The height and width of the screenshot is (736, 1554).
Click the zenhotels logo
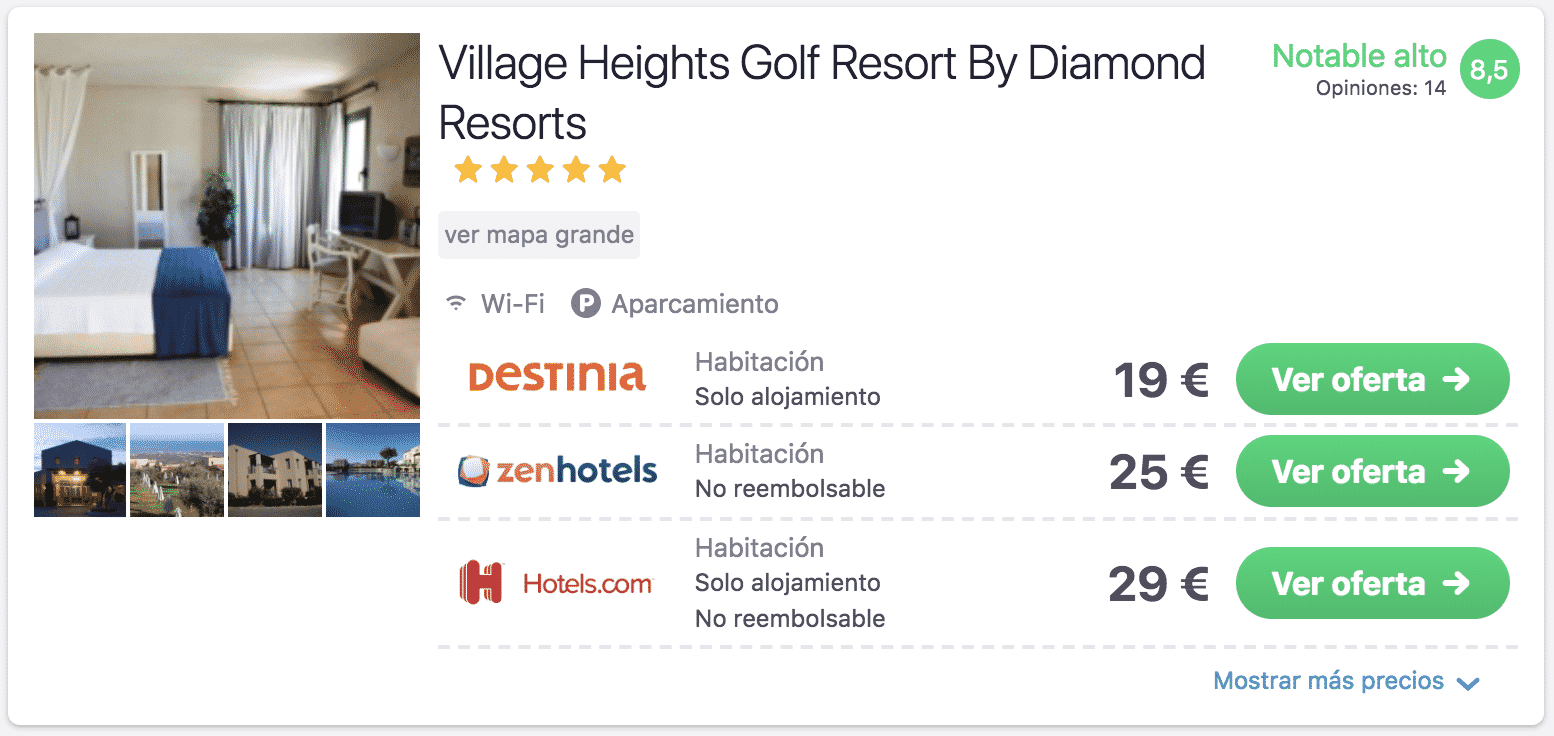(557, 470)
